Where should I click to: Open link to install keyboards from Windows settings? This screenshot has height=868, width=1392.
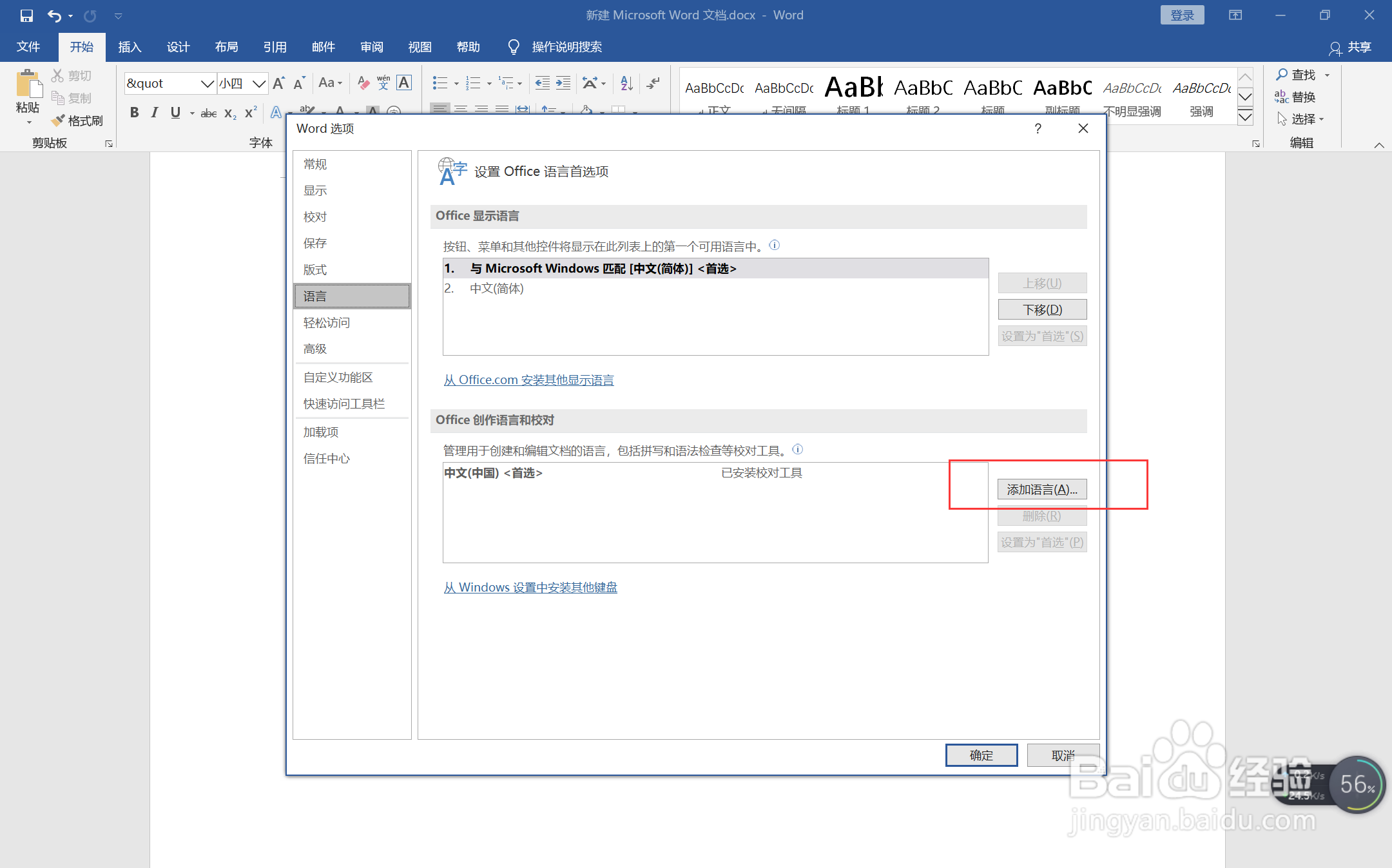point(530,588)
